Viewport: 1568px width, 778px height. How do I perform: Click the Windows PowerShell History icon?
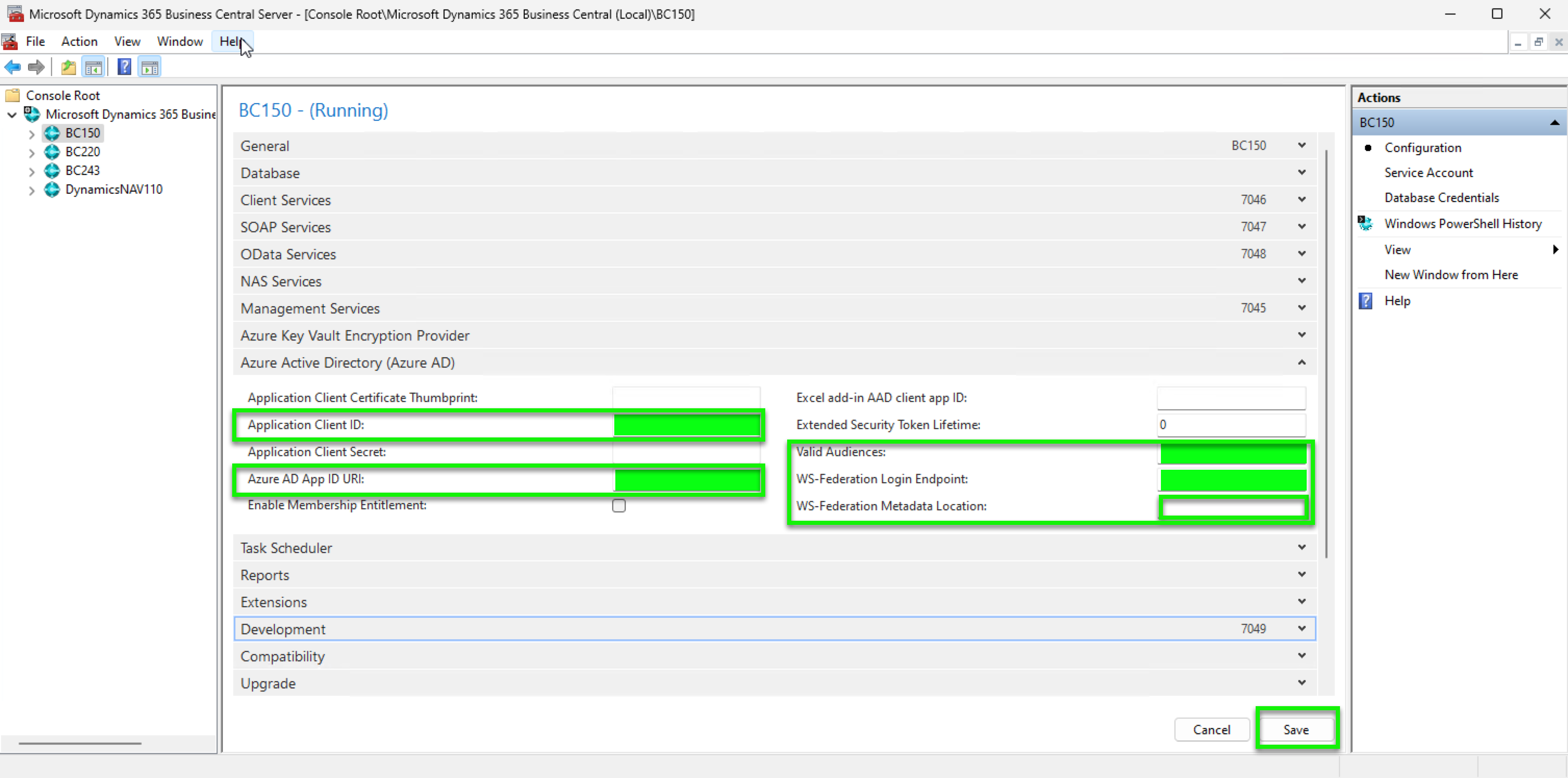(1365, 223)
